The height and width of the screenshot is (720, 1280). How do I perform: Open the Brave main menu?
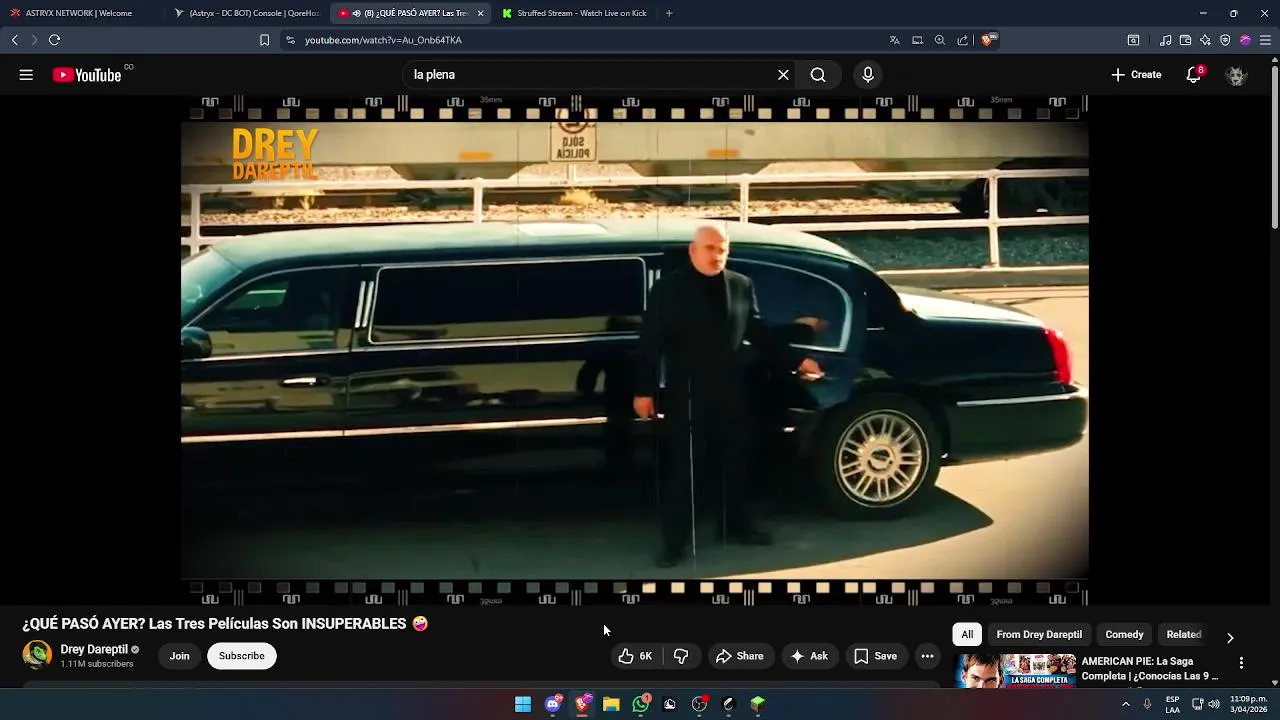point(1265,40)
